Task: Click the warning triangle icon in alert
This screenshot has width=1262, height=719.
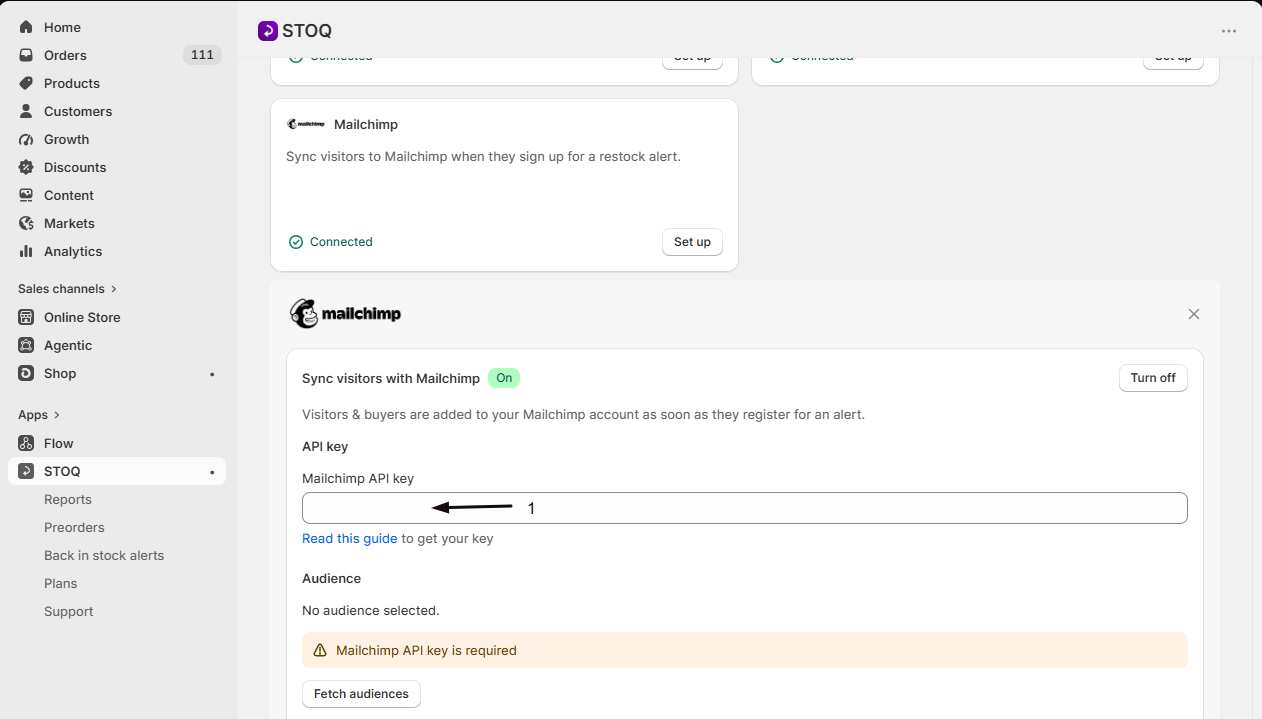Action: tap(320, 650)
